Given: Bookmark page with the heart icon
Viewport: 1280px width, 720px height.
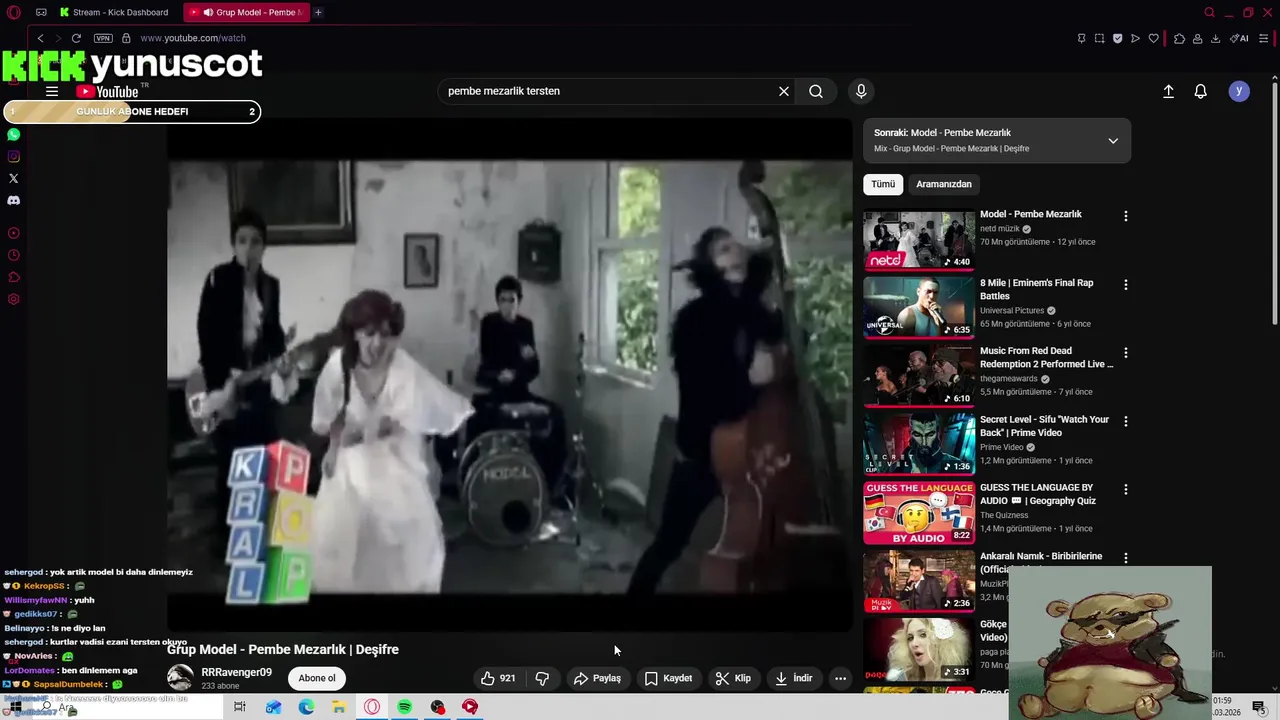Looking at the screenshot, I should click(x=1153, y=38).
